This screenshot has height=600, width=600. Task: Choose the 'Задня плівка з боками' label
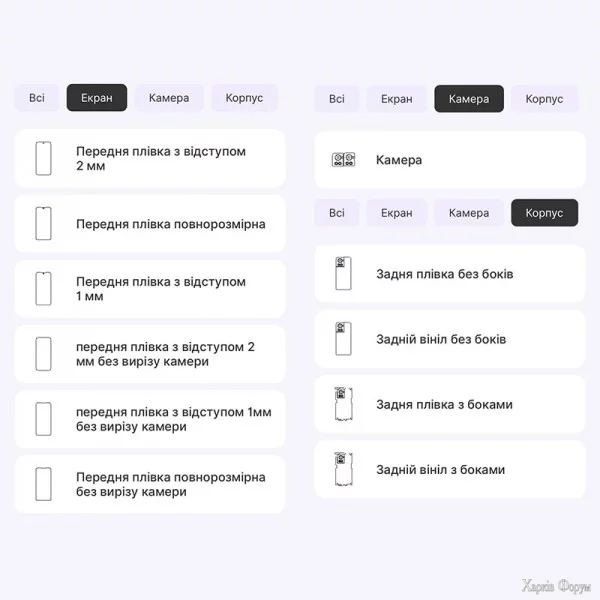click(x=444, y=404)
